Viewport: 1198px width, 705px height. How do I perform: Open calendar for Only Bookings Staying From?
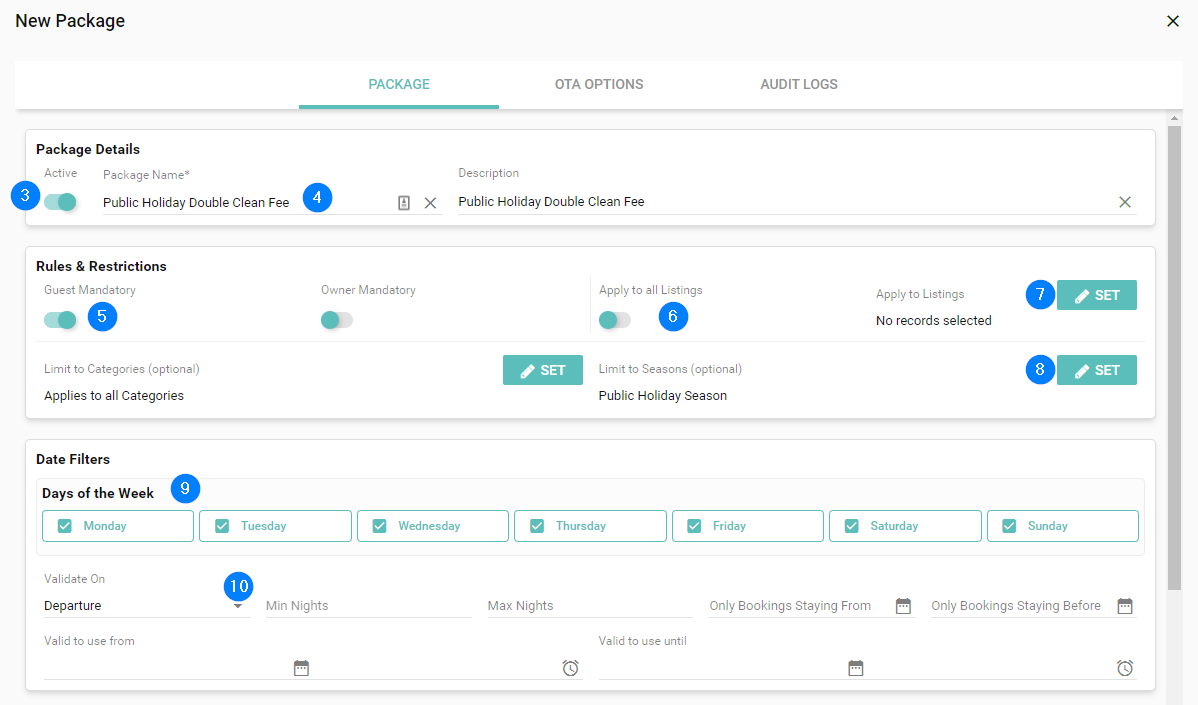[x=903, y=606]
